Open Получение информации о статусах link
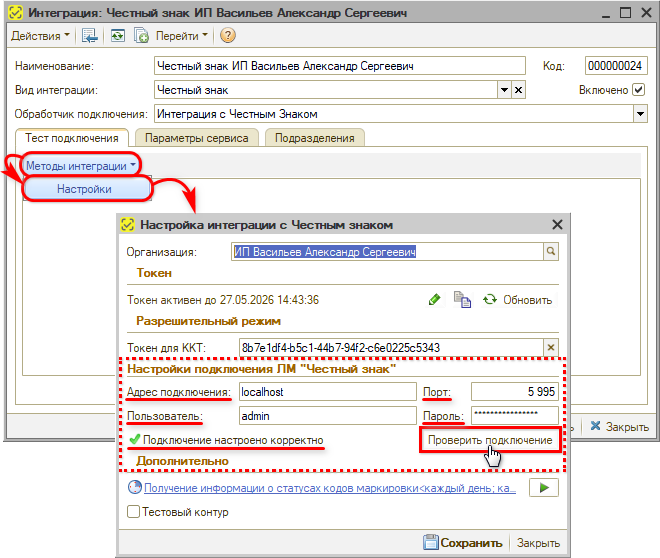Viewport: 660px width, 558px height. (x=330, y=488)
